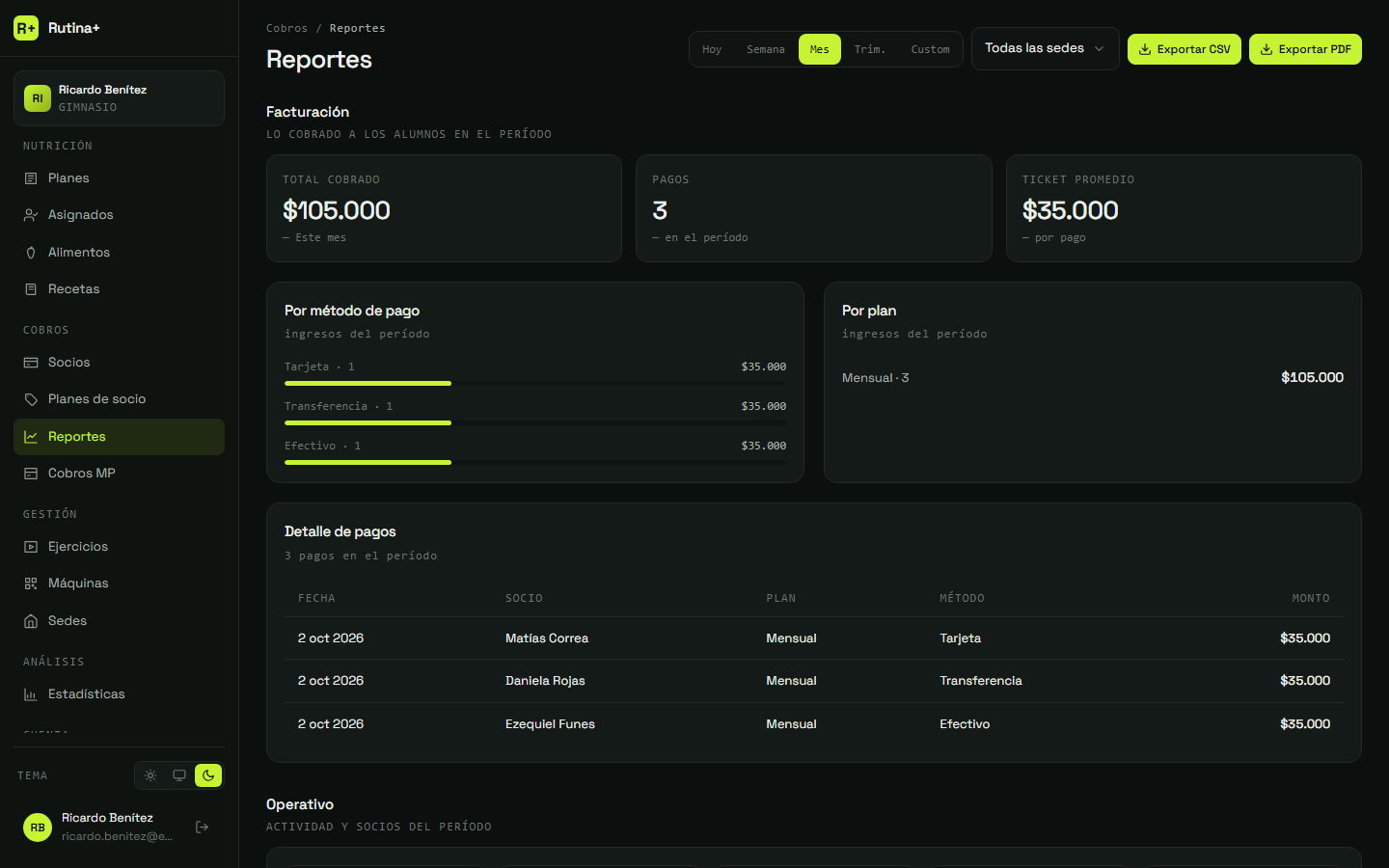Image resolution: width=1389 pixels, height=868 pixels.
Task: Click the Socios card icon
Action: tap(31, 363)
